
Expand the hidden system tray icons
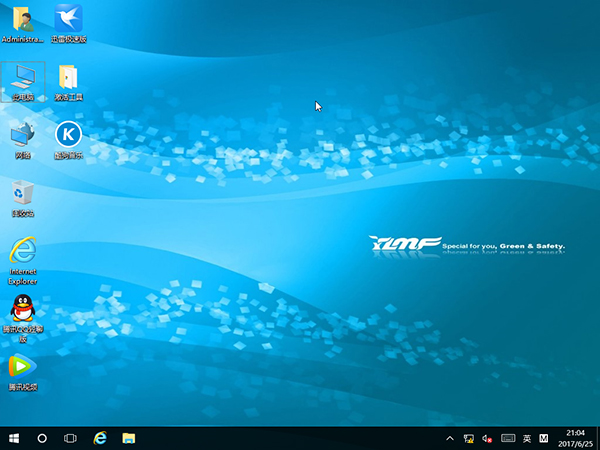(x=450, y=438)
